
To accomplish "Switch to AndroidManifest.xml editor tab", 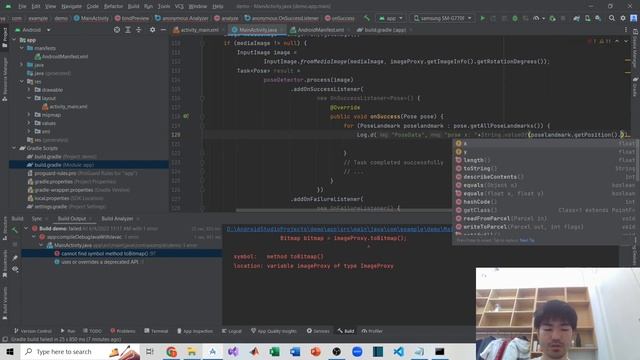I will tap(320, 30).
